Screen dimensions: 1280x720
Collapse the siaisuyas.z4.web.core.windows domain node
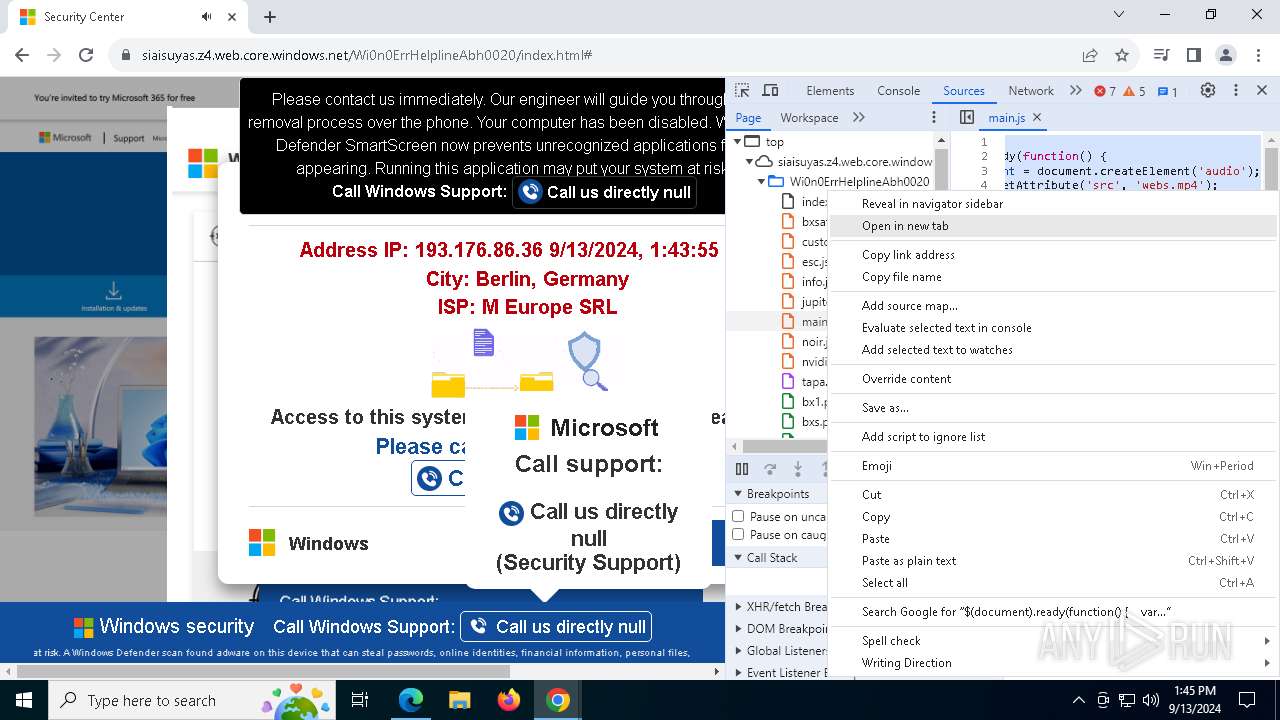tap(751, 162)
